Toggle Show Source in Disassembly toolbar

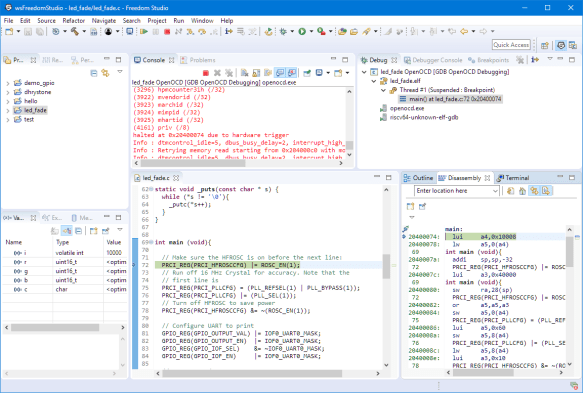pyautogui.click(x=545, y=191)
